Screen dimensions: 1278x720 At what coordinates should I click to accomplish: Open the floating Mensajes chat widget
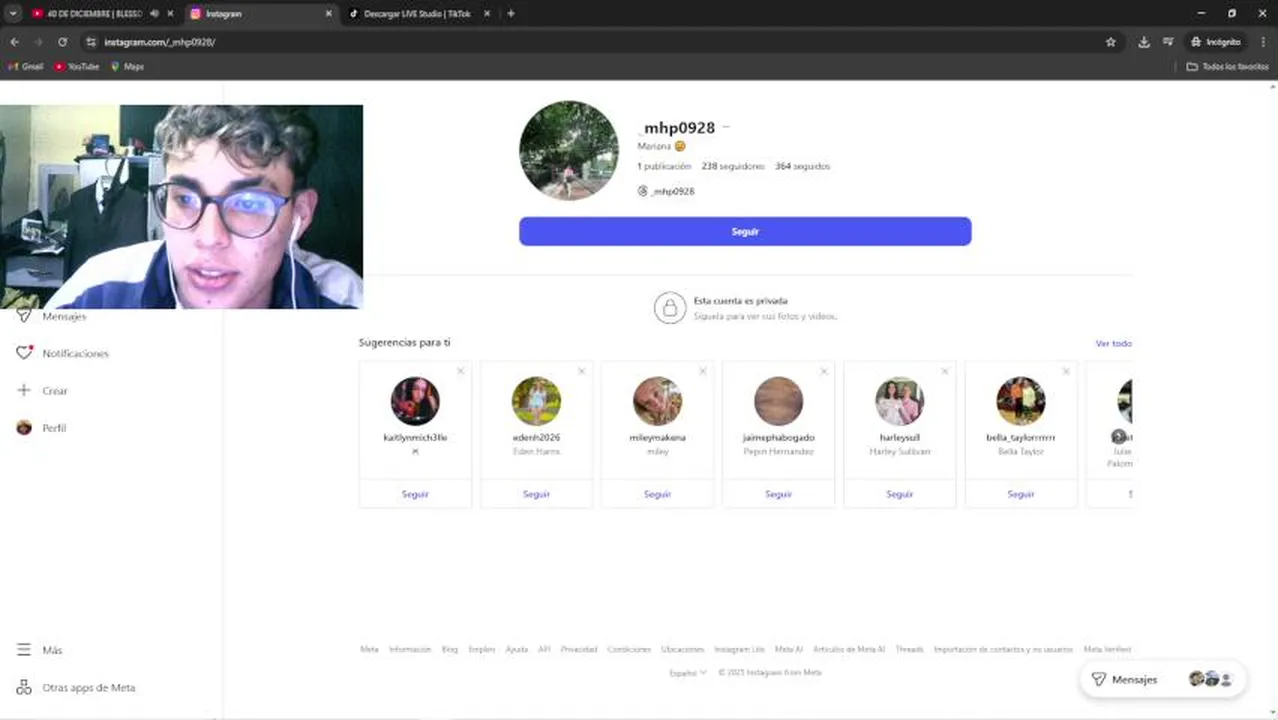coord(1162,679)
